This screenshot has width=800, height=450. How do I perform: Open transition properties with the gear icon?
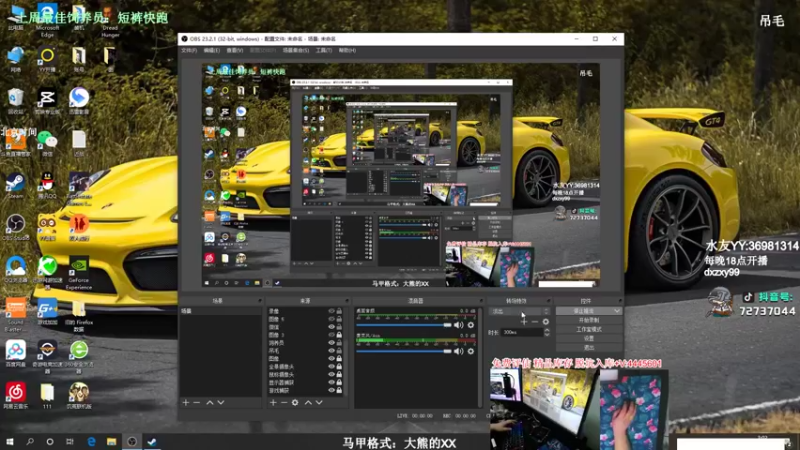[x=546, y=322]
